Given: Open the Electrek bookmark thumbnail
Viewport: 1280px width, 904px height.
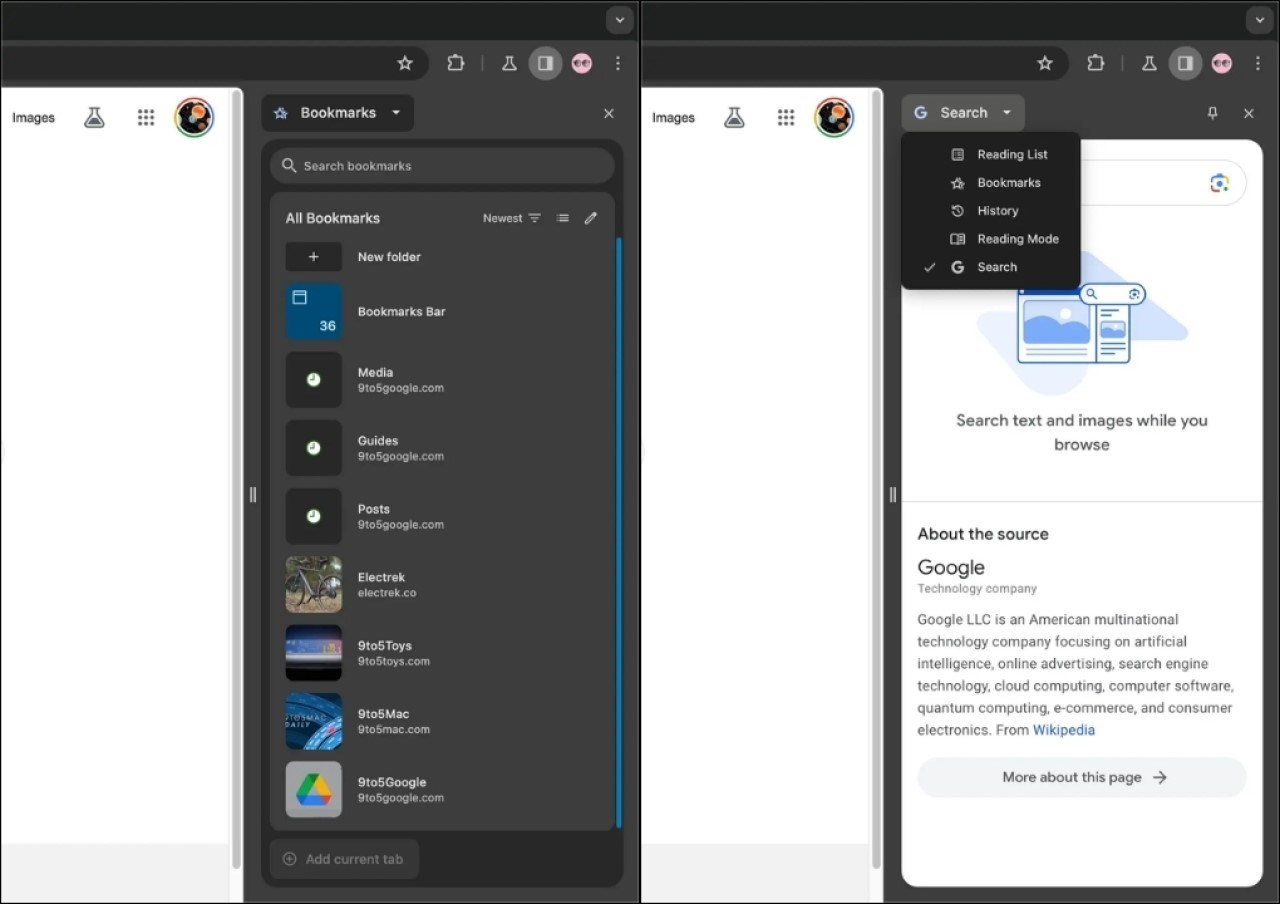Looking at the screenshot, I should point(314,585).
